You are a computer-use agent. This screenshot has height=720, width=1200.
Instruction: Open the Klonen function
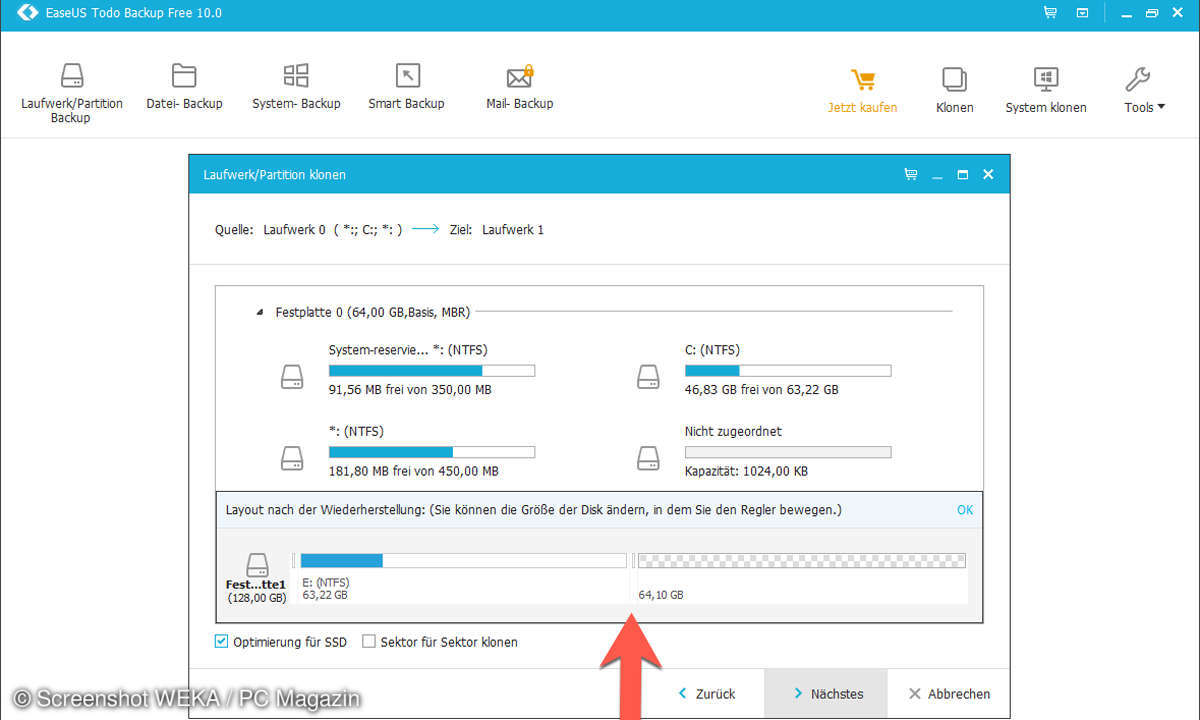(954, 91)
